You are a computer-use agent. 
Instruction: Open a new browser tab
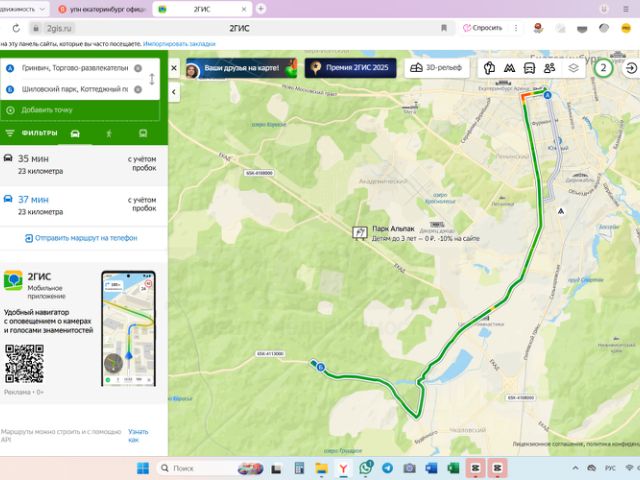[261, 9]
